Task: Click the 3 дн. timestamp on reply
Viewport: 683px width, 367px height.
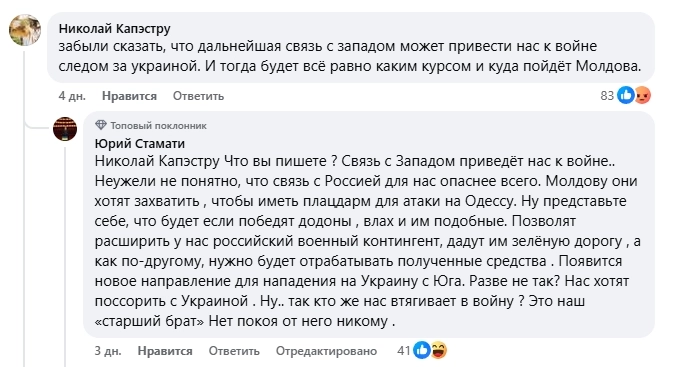Action: (x=108, y=351)
